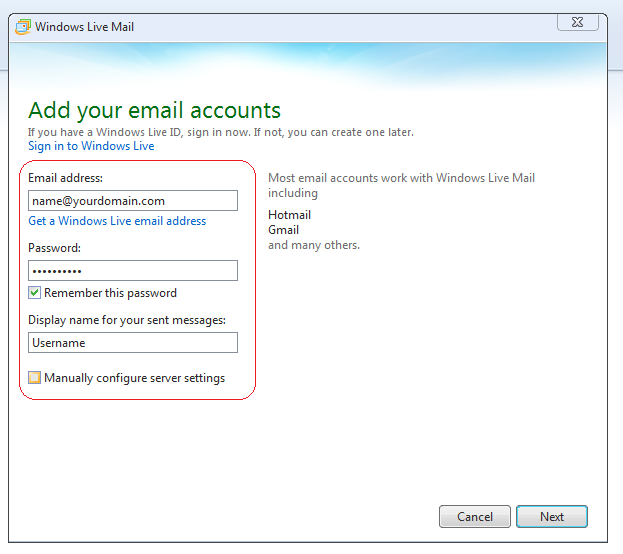Open the Sign in to Windows Live link
Image resolution: width=623 pixels, height=554 pixels.
(x=91, y=146)
